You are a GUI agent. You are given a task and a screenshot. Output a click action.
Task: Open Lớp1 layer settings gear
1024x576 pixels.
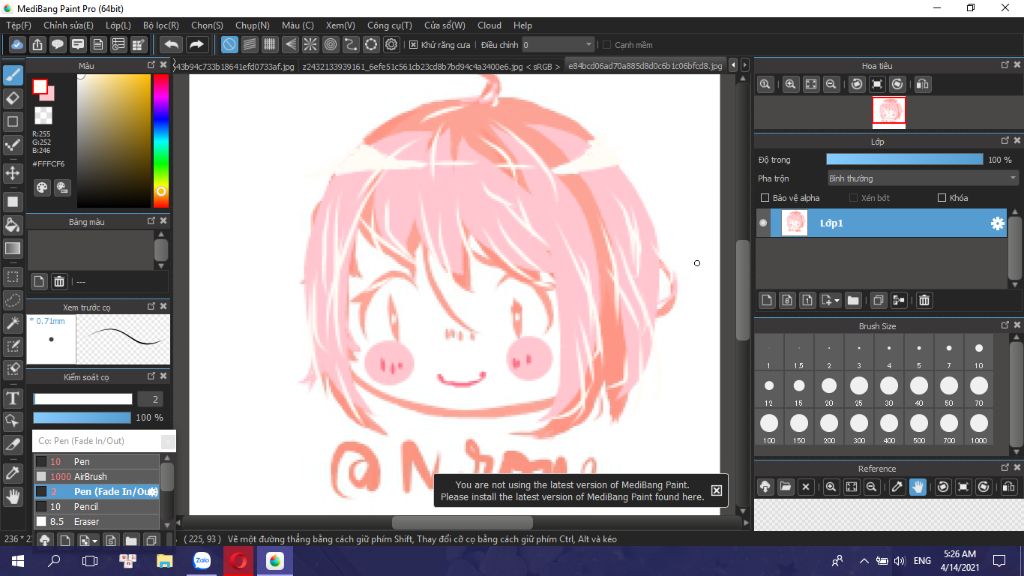[x=997, y=223]
